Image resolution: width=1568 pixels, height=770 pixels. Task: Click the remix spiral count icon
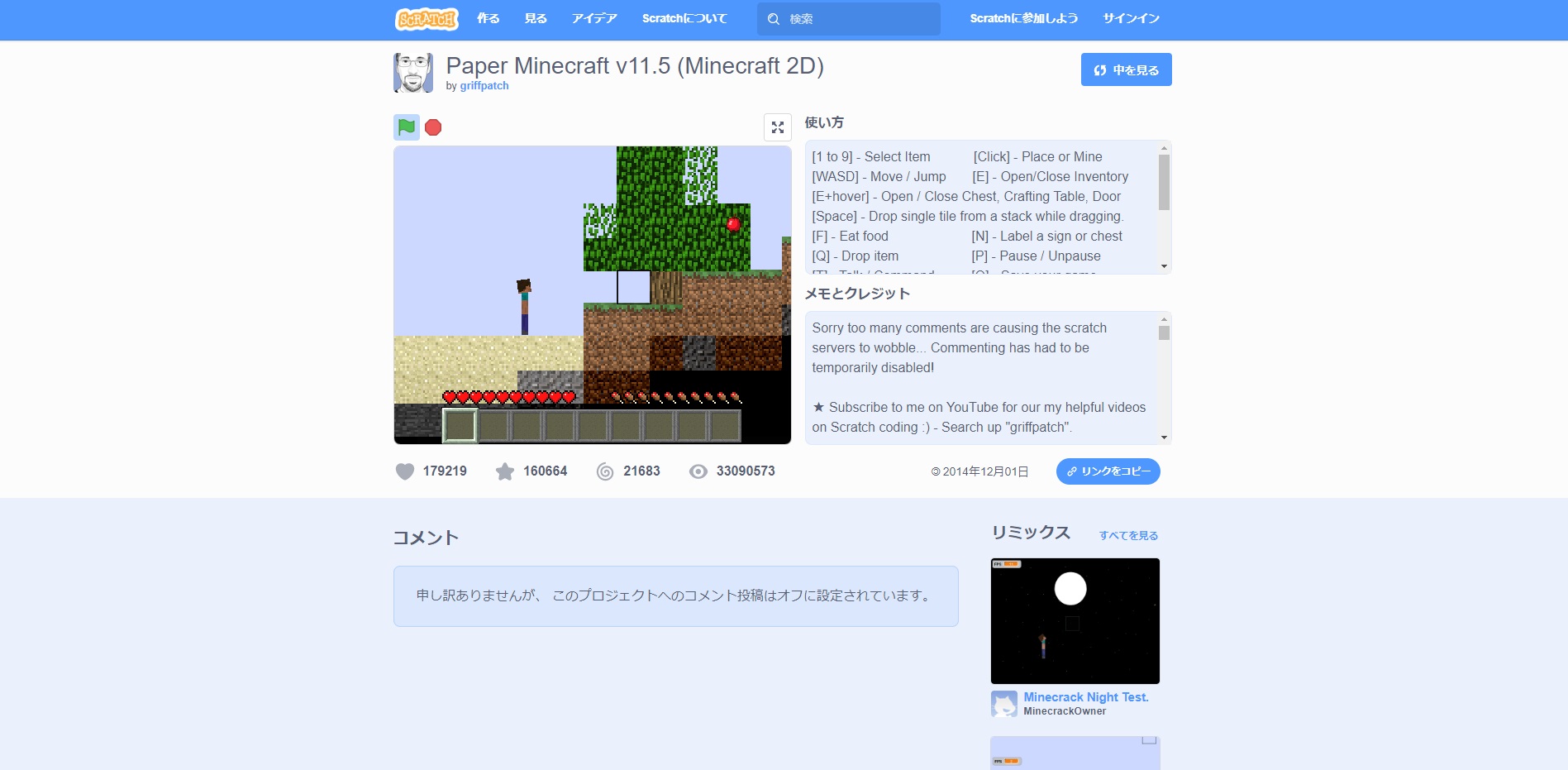click(605, 471)
